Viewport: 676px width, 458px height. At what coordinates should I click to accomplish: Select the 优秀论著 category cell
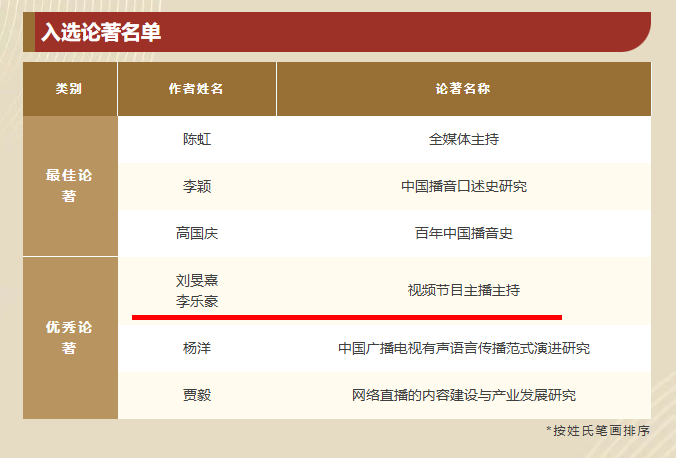[x=69, y=337]
